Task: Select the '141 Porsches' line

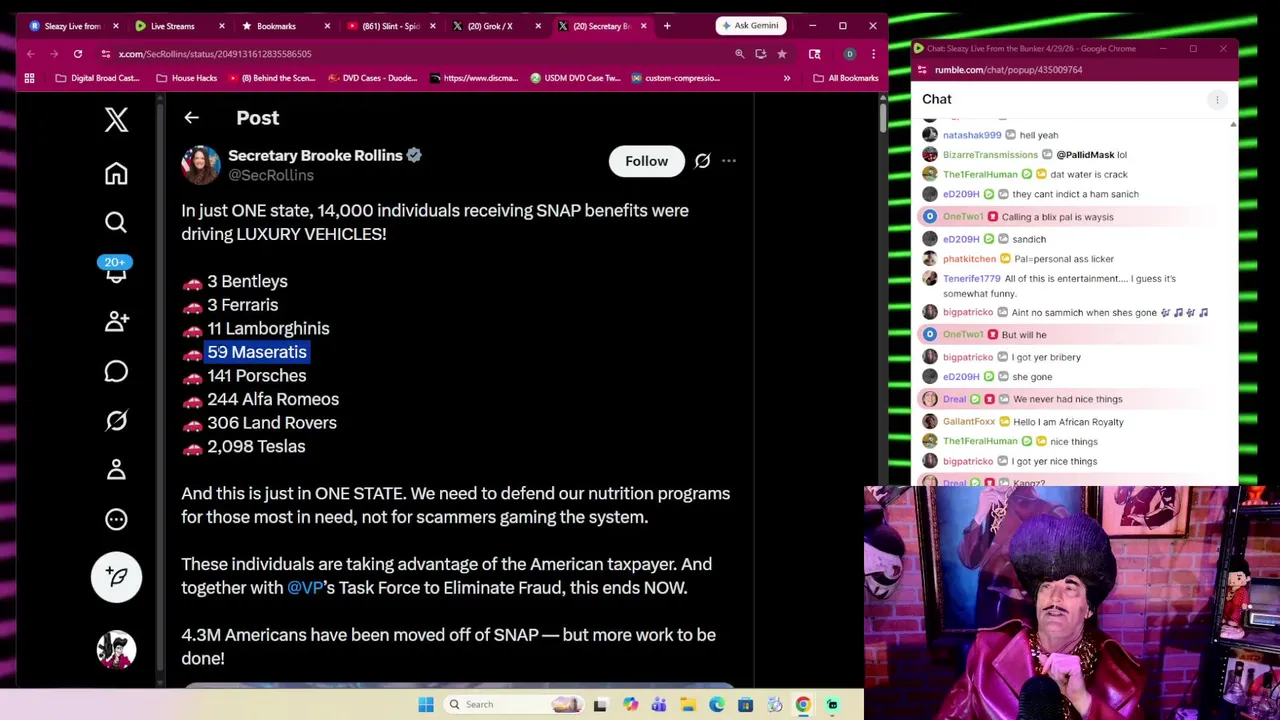Action: 256,376
